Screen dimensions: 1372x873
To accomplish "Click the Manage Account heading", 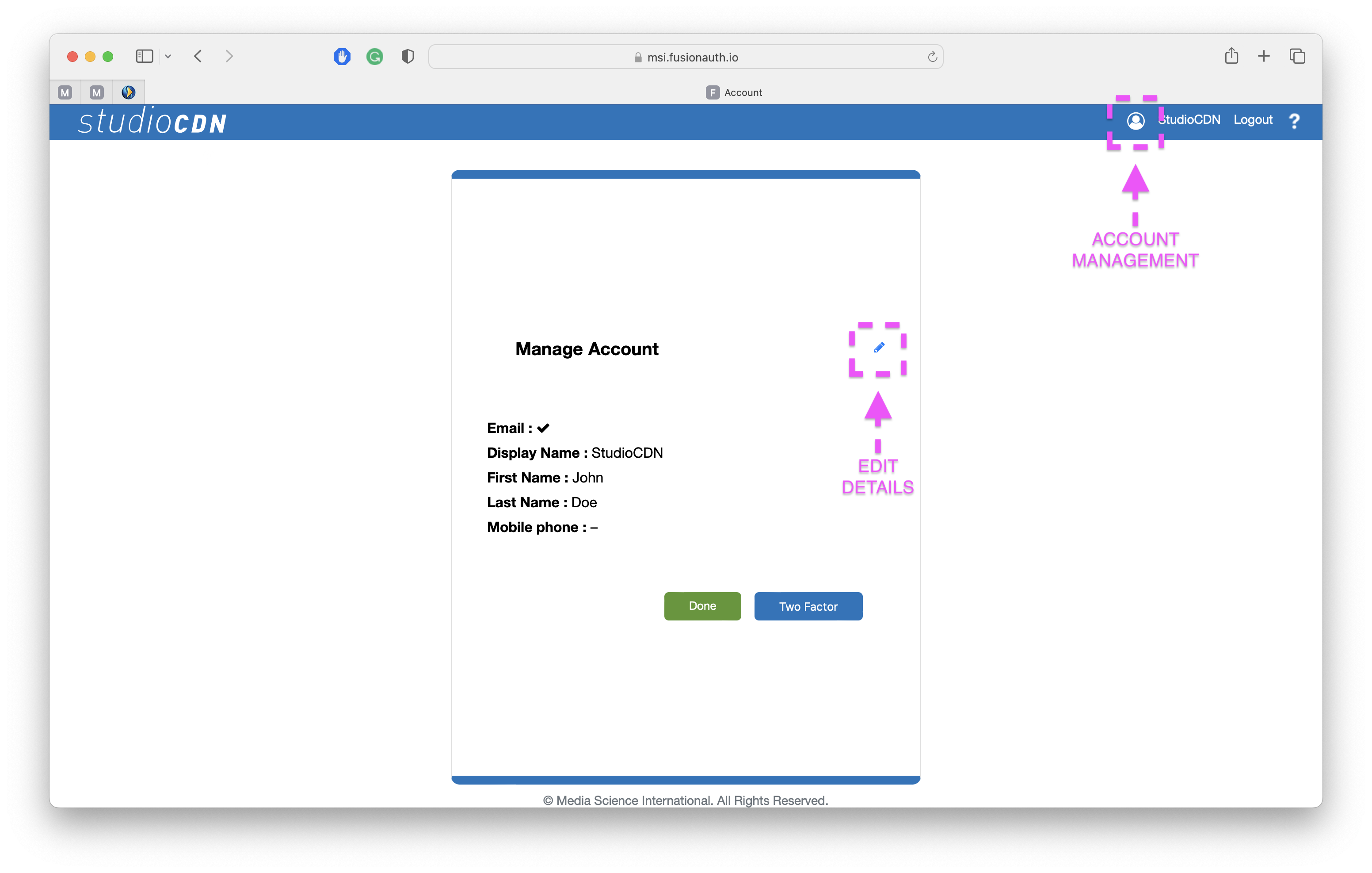I will click(x=586, y=349).
